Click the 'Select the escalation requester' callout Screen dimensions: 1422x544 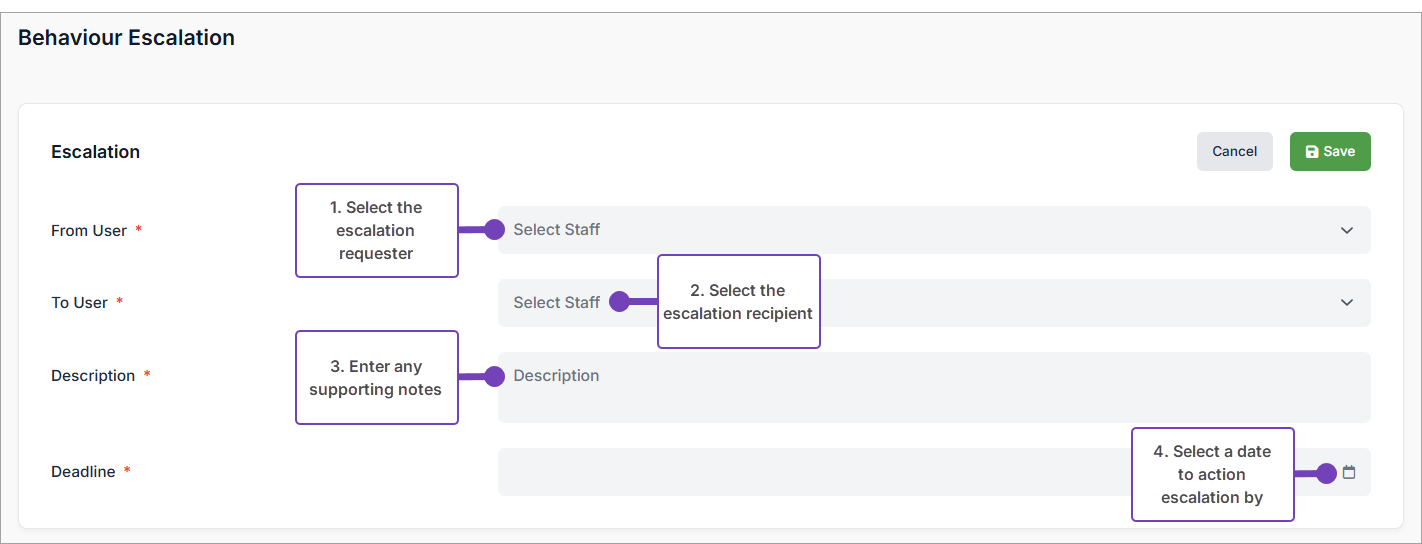point(376,230)
